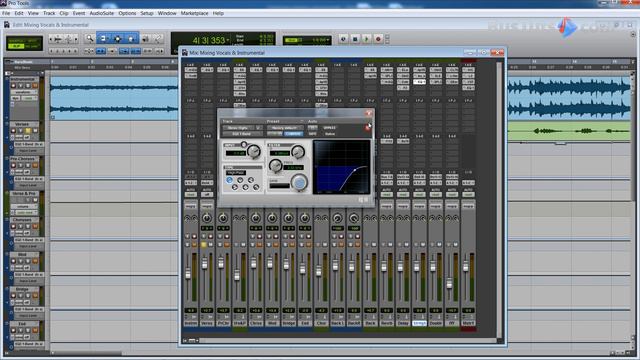Open the factory default preset dropdown

coord(285,128)
